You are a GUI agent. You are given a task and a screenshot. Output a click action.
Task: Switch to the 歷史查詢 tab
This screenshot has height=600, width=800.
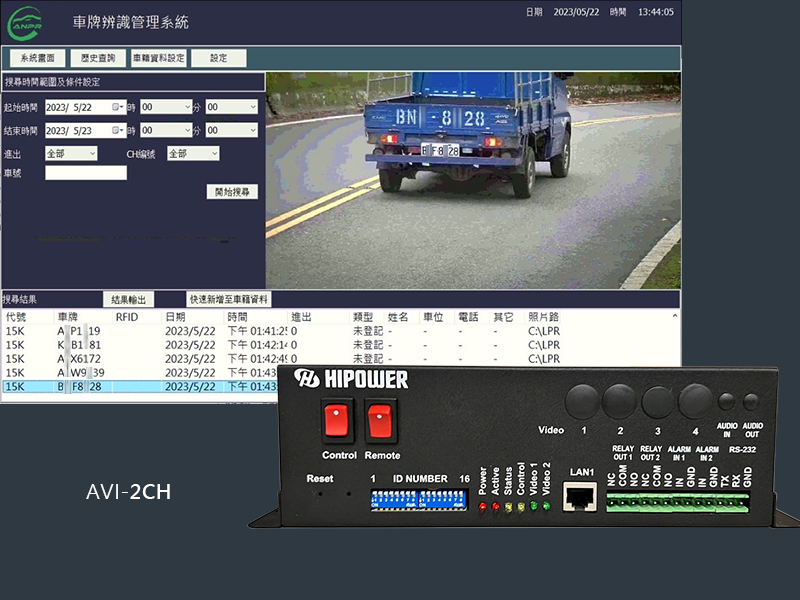pos(99,58)
